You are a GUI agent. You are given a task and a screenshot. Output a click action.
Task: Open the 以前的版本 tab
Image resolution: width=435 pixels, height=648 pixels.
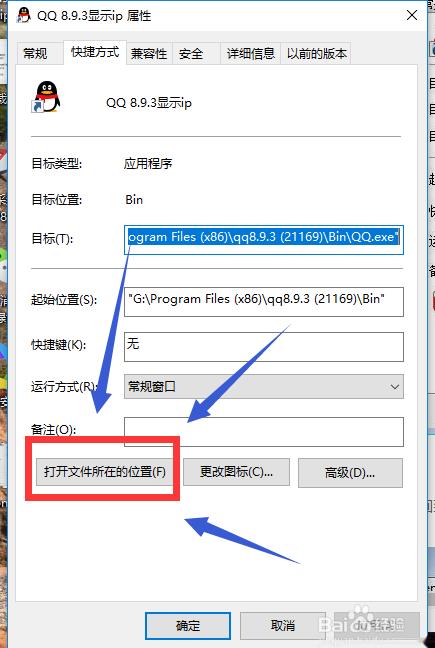pyautogui.click(x=316, y=53)
